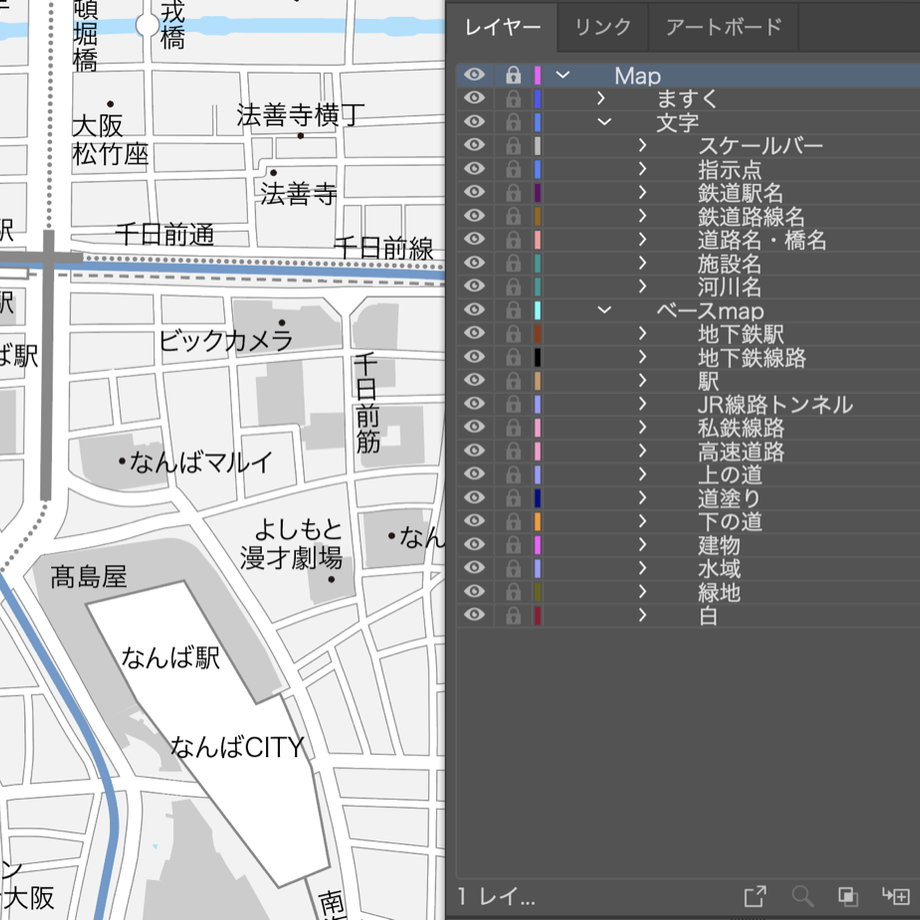Toggle lock icon of JR線路トンネル layer
Viewport: 920px width, 920px height.
[513, 404]
